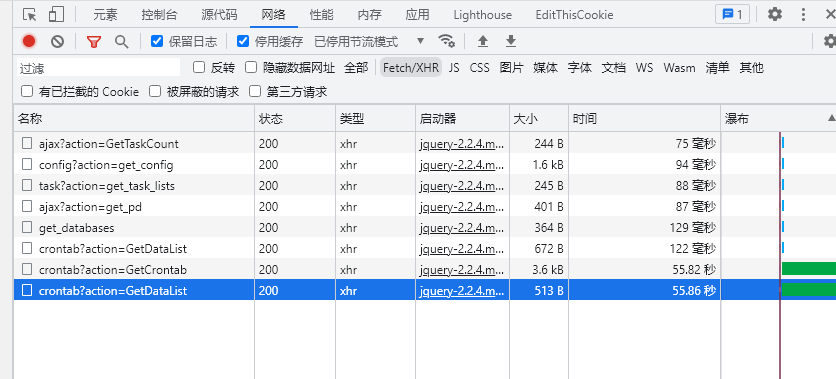Viewport: 836px width, 379px height.
Task: Filter requests by CSS
Action: [479, 68]
